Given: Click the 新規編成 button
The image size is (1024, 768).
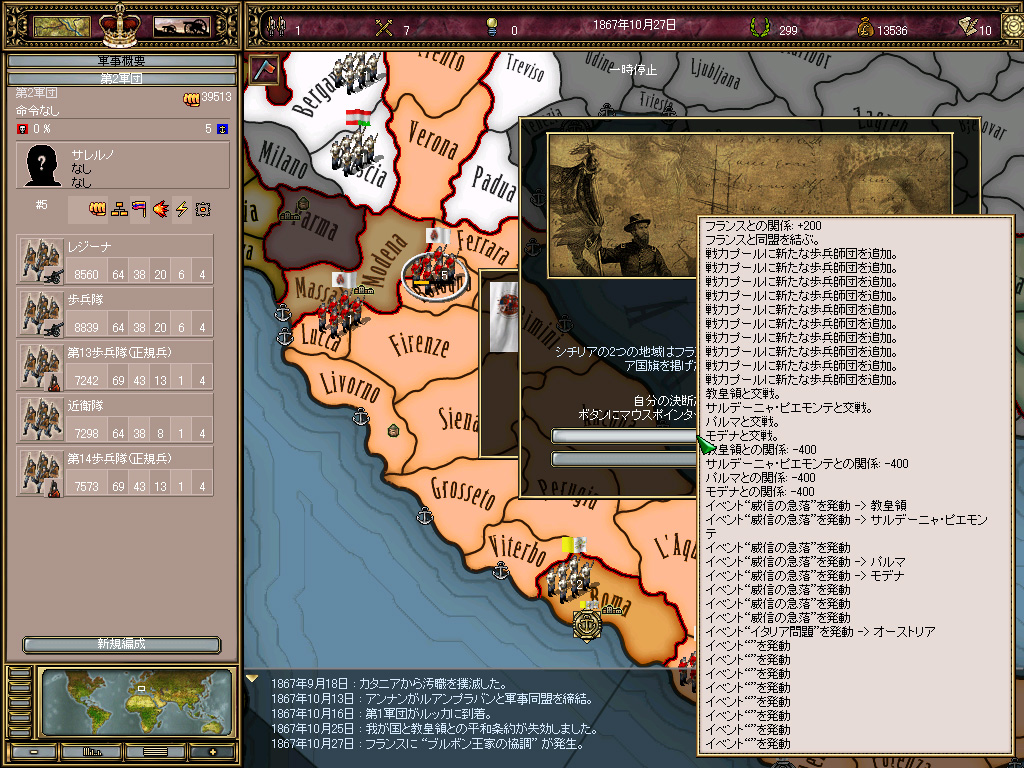Looking at the screenshot, I should 121,644.
